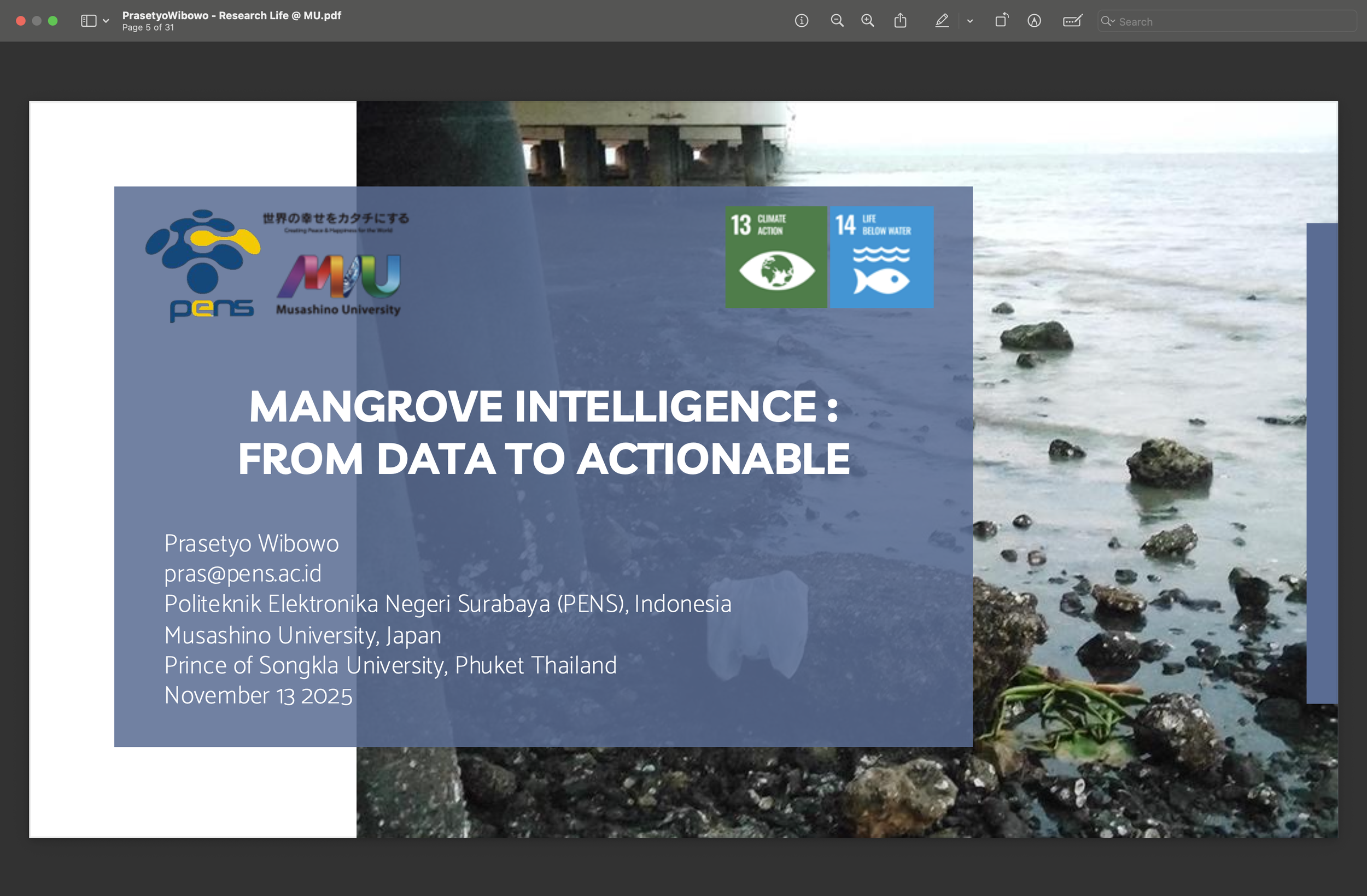1367x896 pixels.
Task: Click the Zoom In magnifier button
Action: click(867, 21)
